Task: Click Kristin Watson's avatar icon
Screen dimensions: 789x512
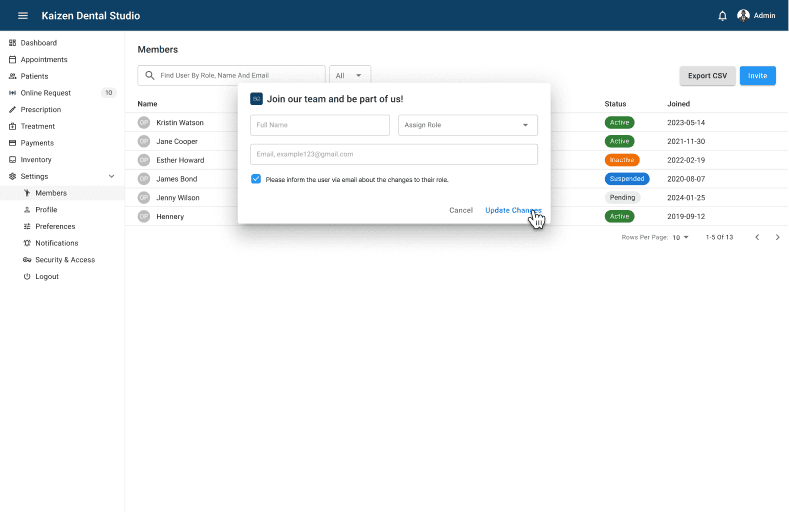Action: (x=144, y=122)
